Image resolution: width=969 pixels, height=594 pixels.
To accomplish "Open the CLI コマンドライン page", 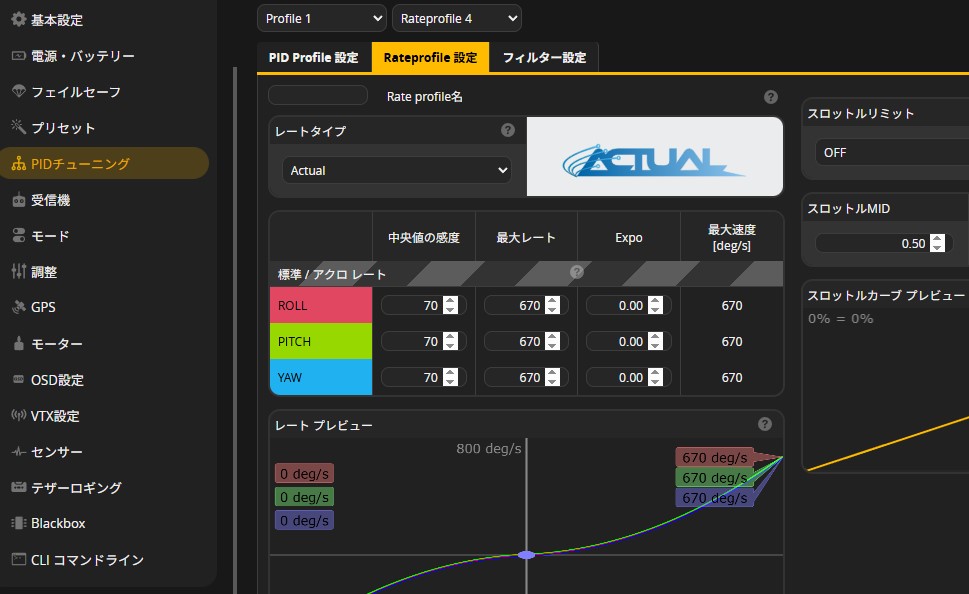I will (87, 560).
